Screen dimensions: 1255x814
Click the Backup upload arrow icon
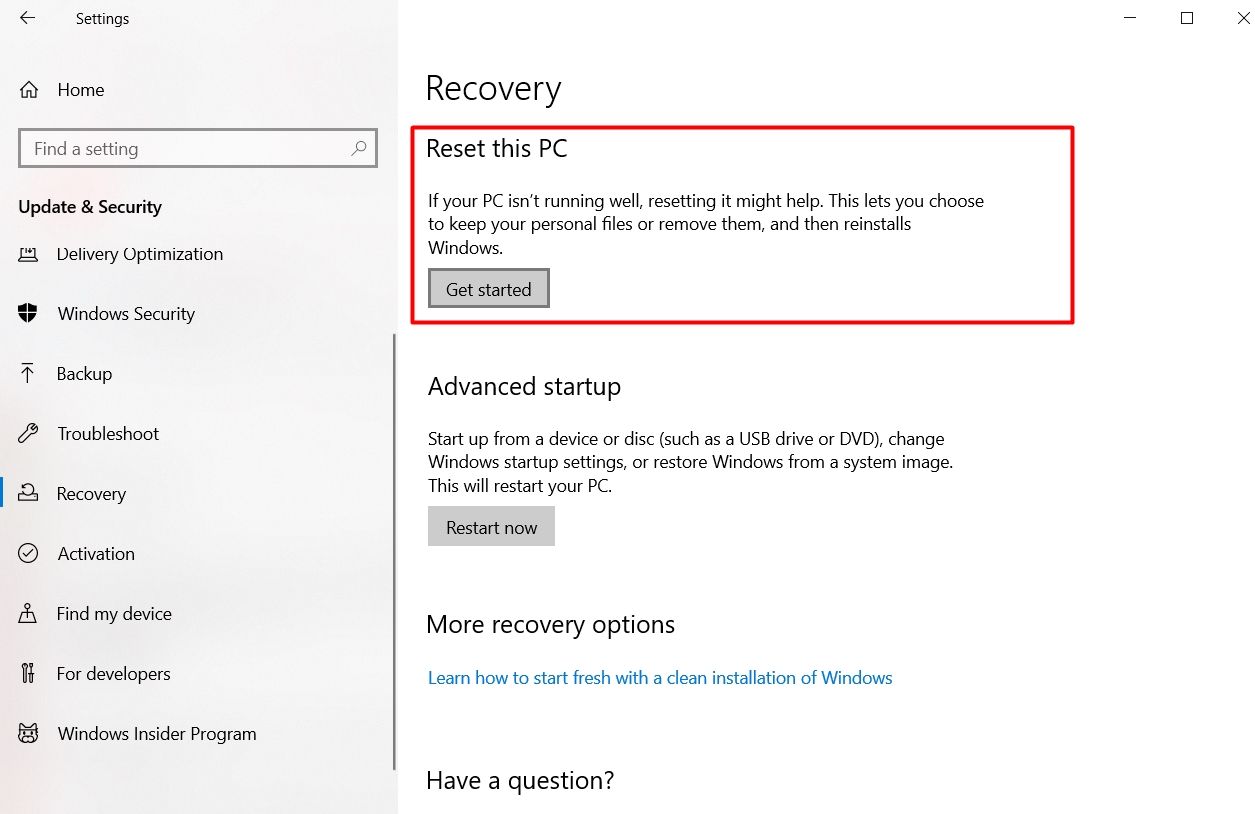[28, 373]
